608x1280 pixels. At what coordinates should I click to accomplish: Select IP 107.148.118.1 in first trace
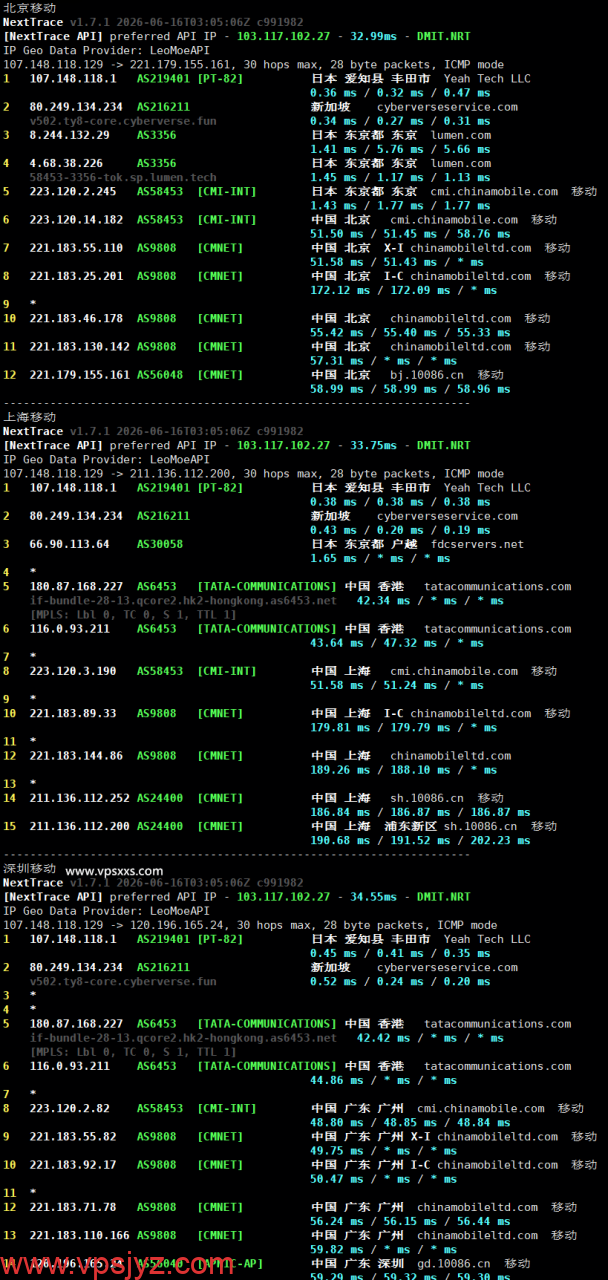click(73, 78)
